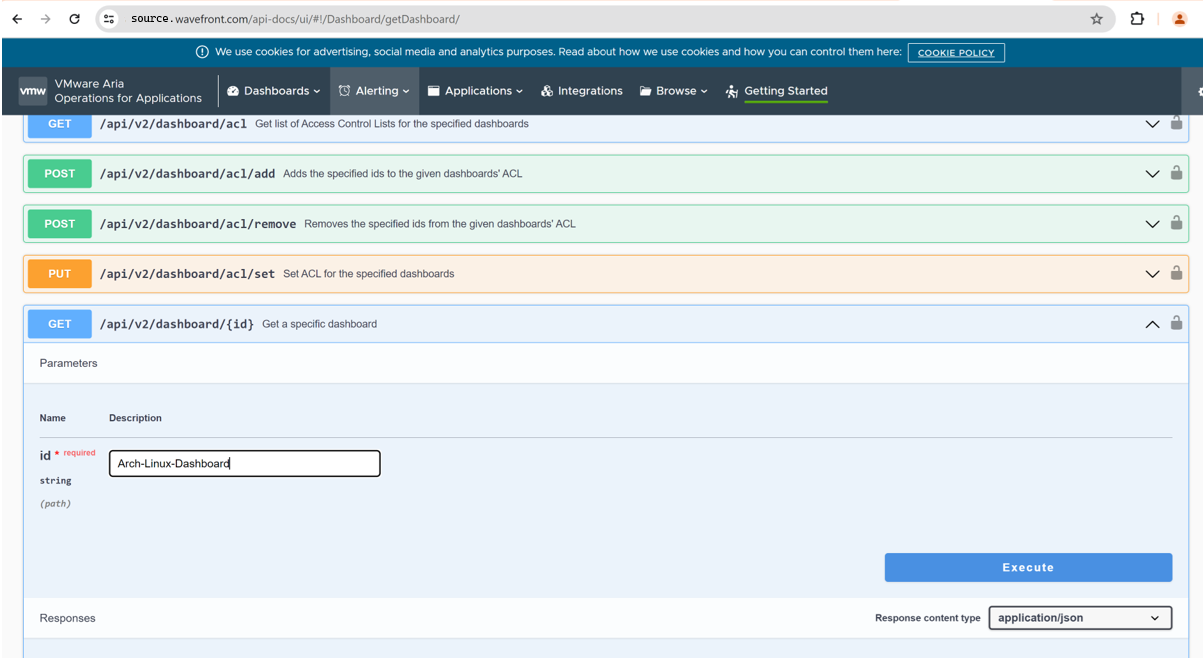Image resolution: width=1203 pixels, height=664 pixels.
Task: Open Getting Started
Action: click(777, 91)
